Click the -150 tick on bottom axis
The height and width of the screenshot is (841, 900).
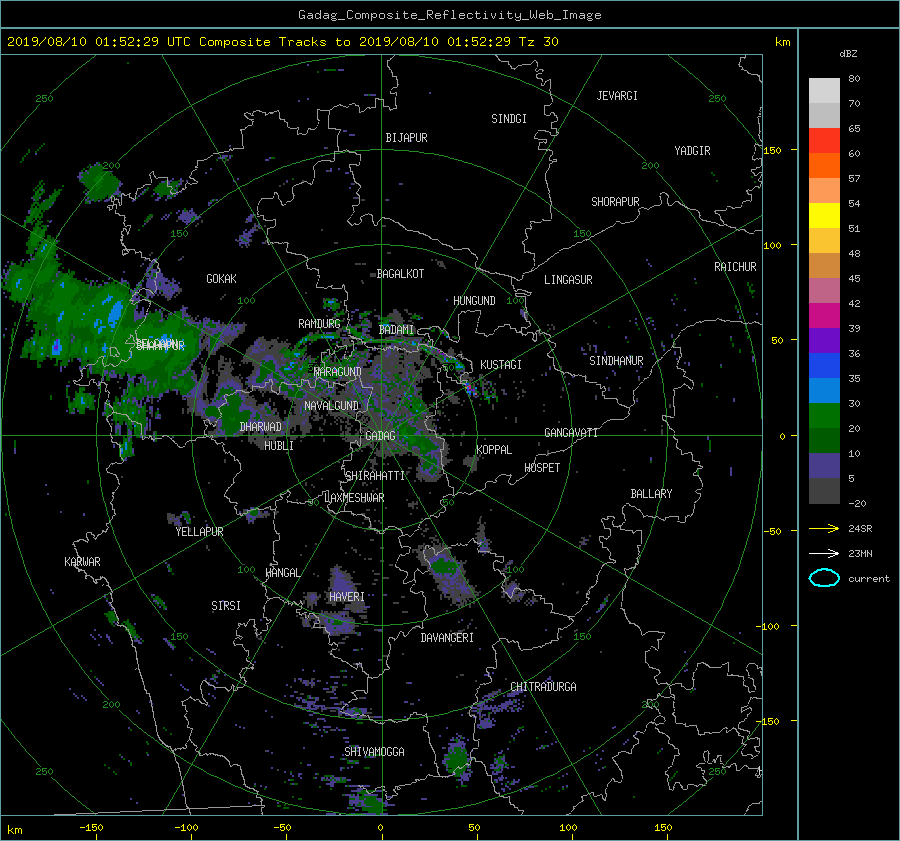tap(91, 827)
